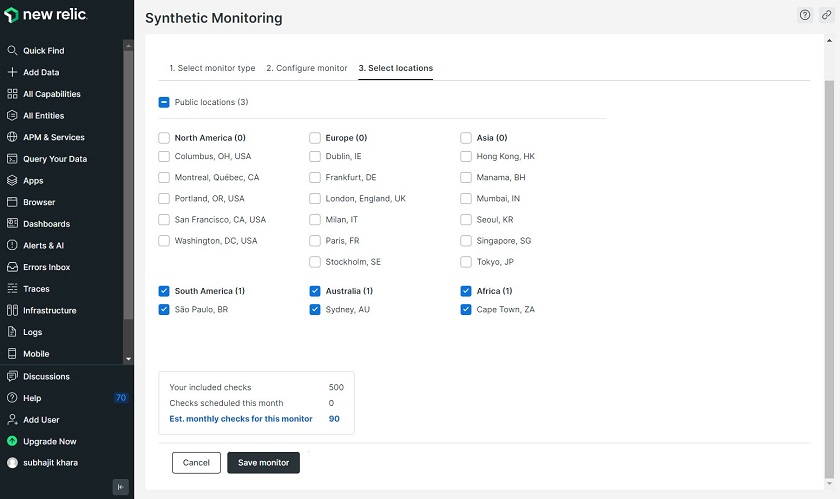Select Washington, DC, USA location
Viewport: 840px width, 499px height.
(x=164, y=241)
